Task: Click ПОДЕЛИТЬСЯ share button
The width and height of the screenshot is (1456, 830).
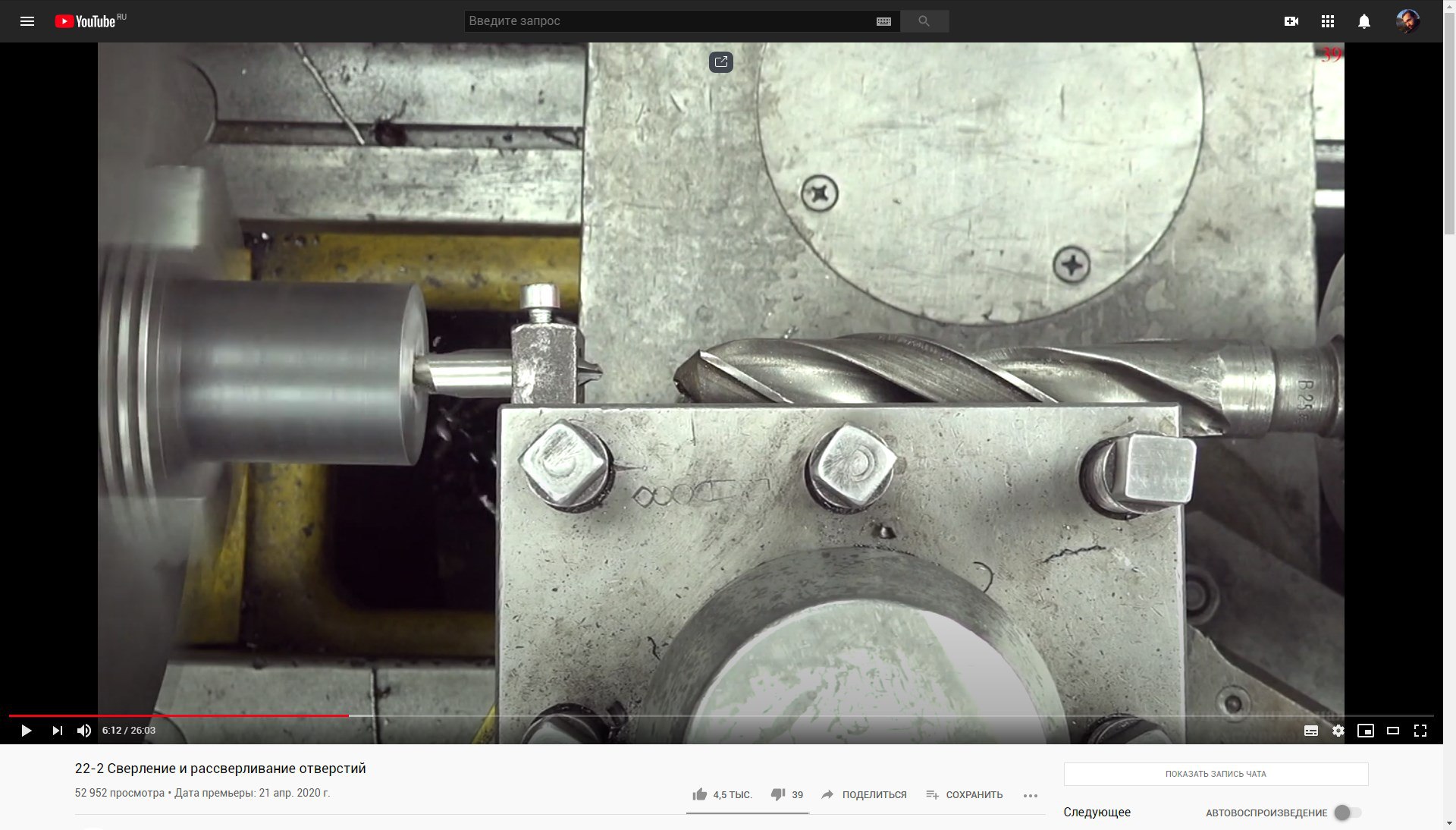Action: coord(864,795)
